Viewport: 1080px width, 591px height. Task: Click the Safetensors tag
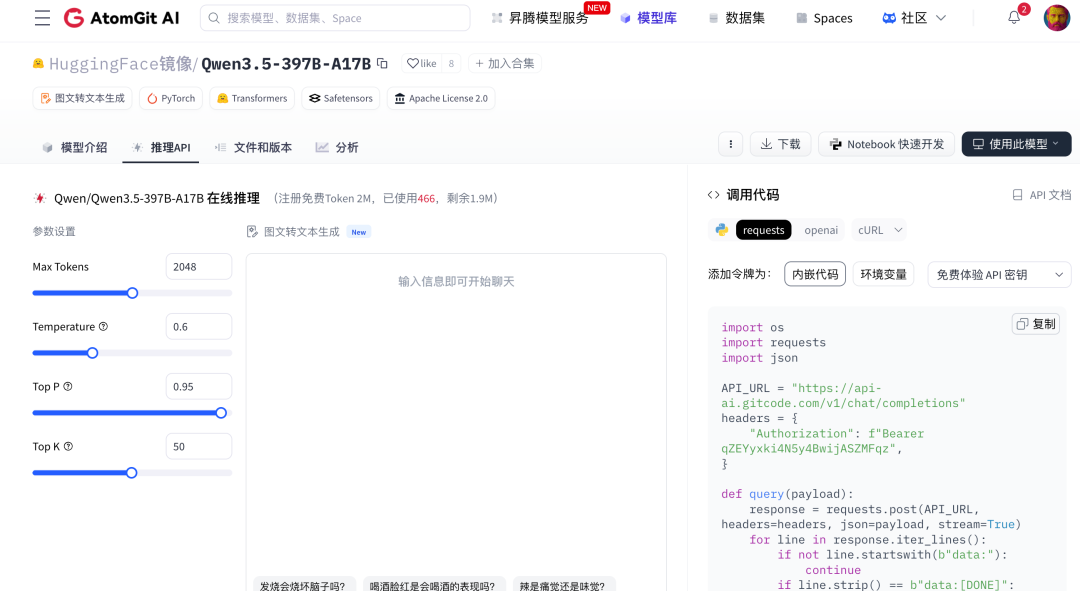tap(341, 98)
